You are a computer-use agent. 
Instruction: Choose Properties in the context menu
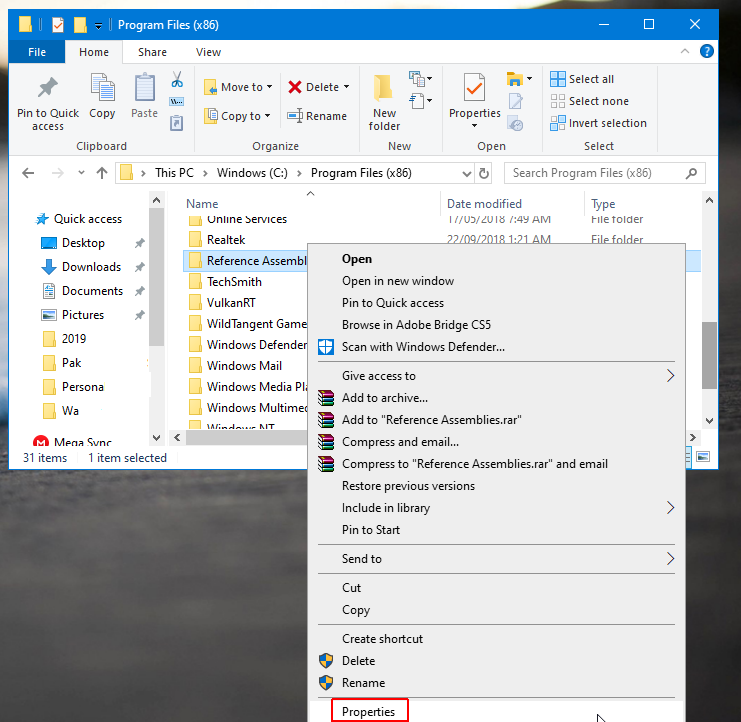[369, 712]
